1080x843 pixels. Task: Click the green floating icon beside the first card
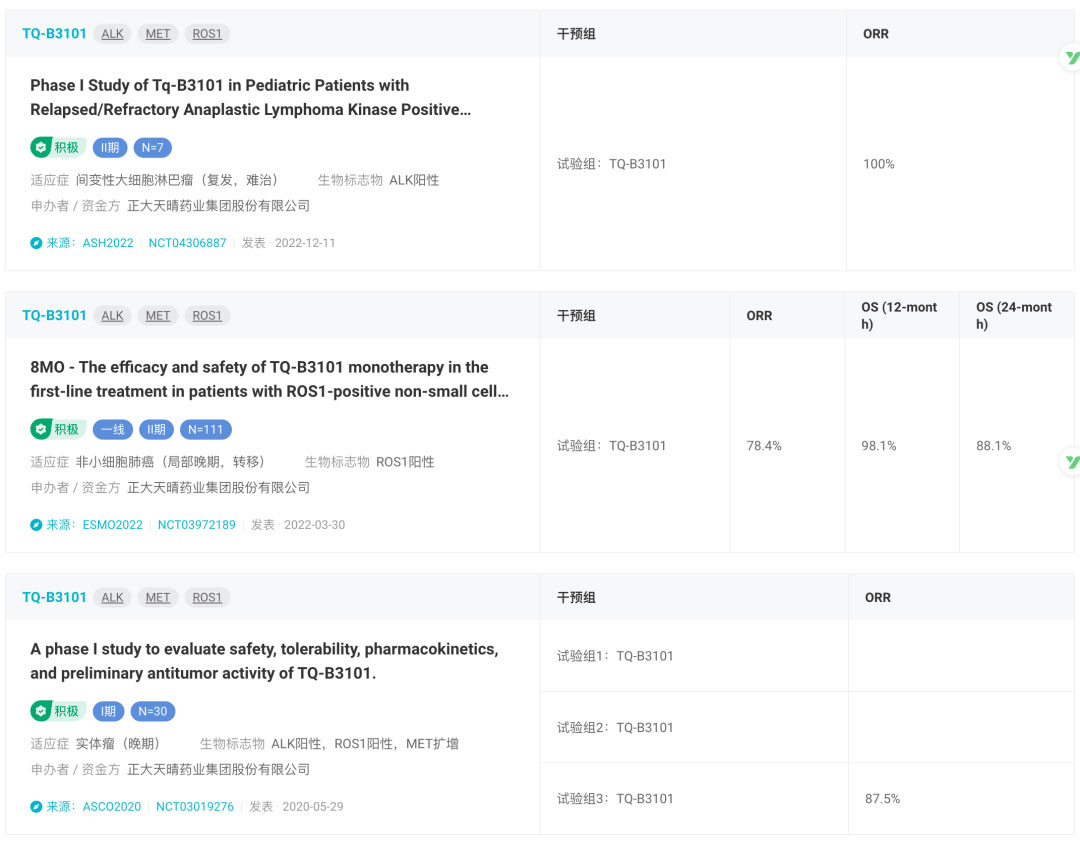tap(1071, 58)
